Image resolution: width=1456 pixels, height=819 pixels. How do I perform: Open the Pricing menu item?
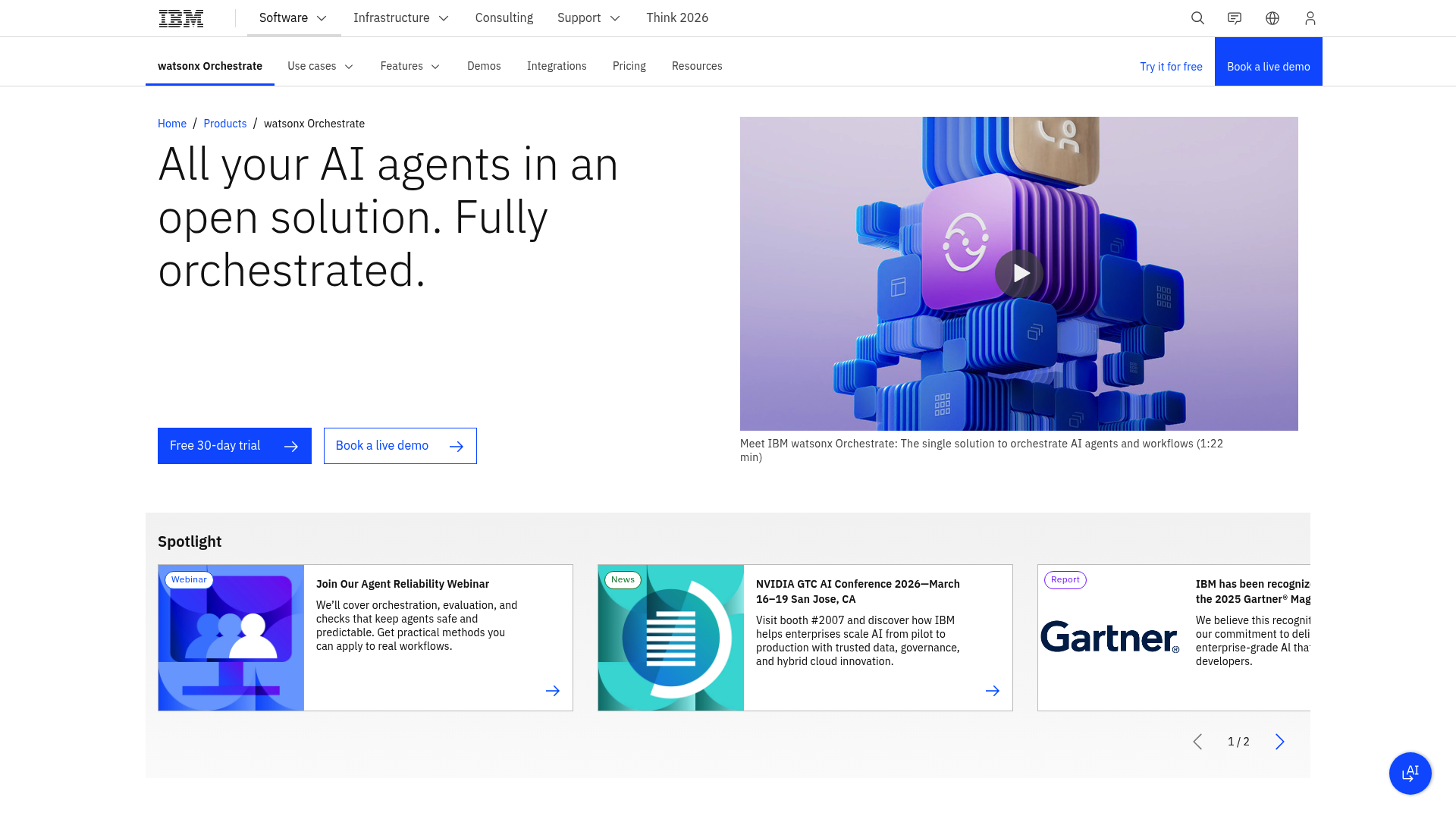629,66
